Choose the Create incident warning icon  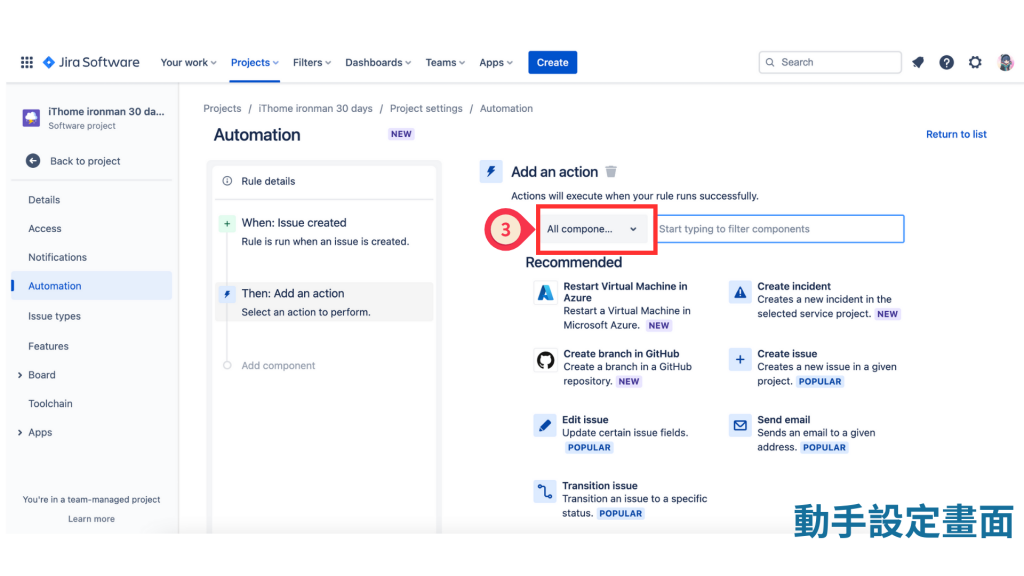click(739, 293)
